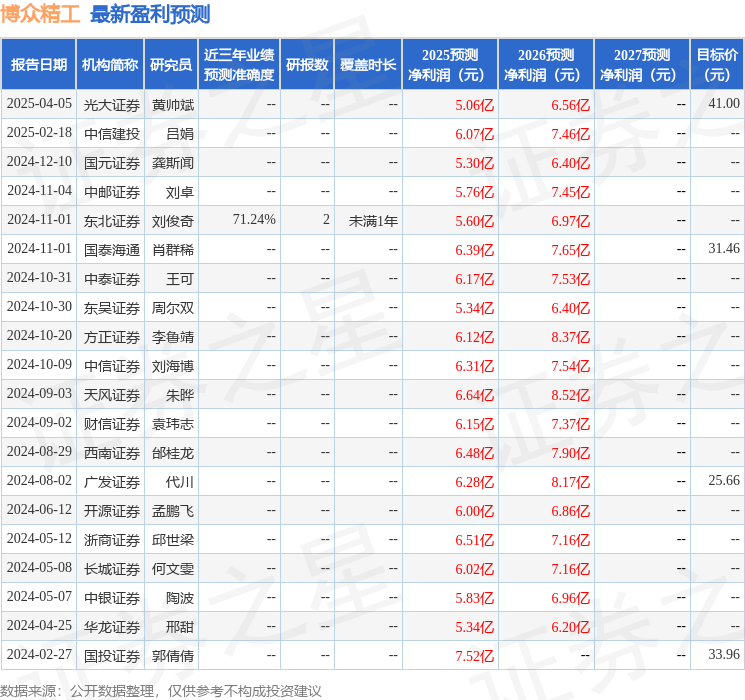
Task: Click target price 41.00
Action: [x=724, y=104]
